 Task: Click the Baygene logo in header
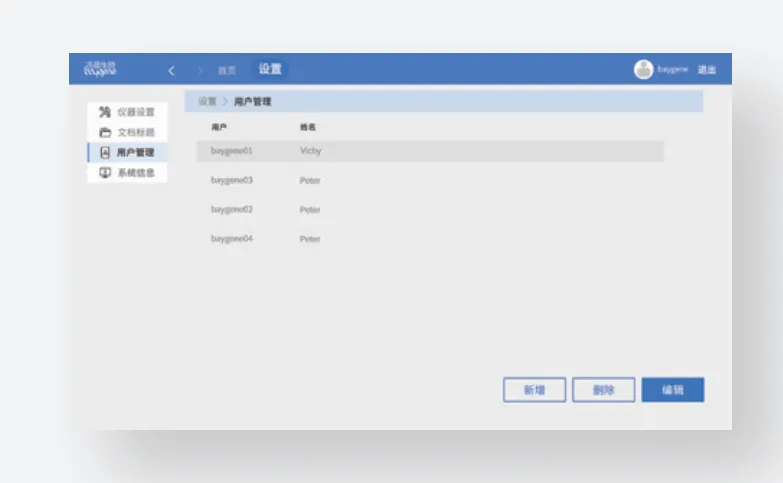pyautogui.click(x=100, y=69)
